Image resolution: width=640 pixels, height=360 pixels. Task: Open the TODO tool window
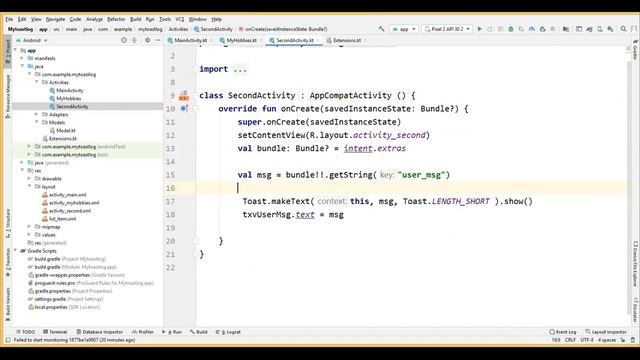[25, 332]
